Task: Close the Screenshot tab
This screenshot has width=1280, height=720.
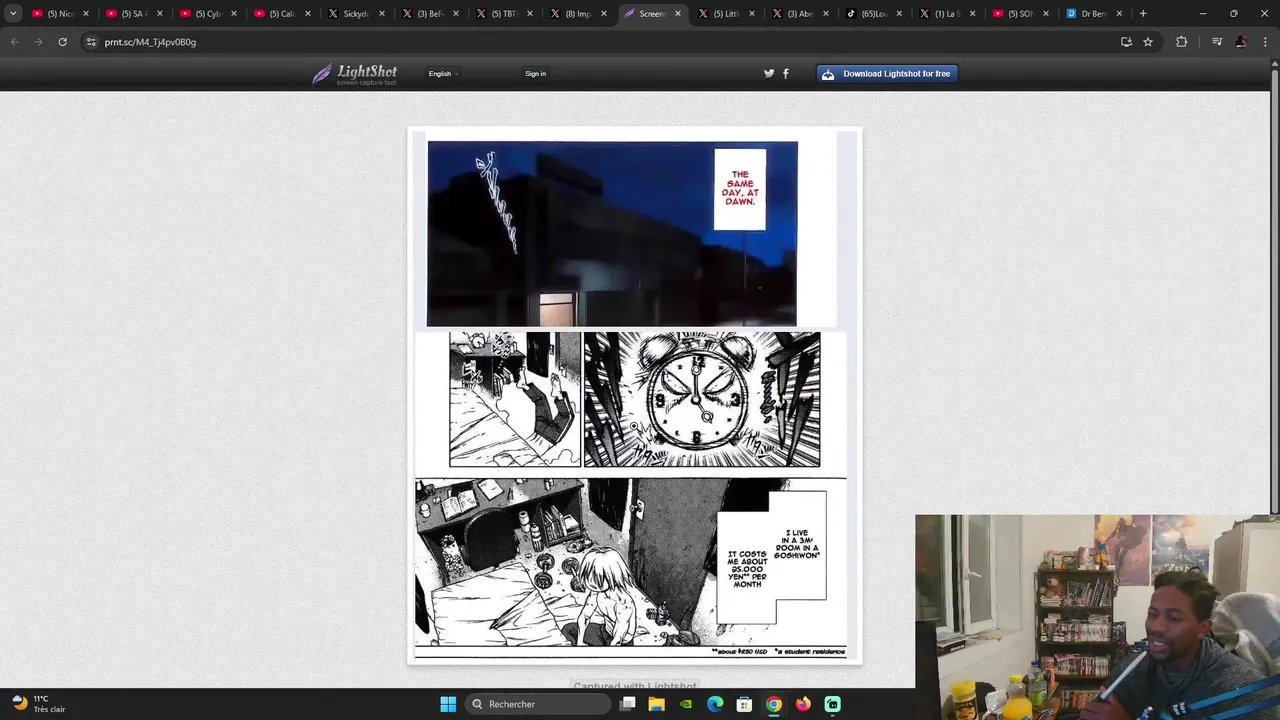Action: 678,14
